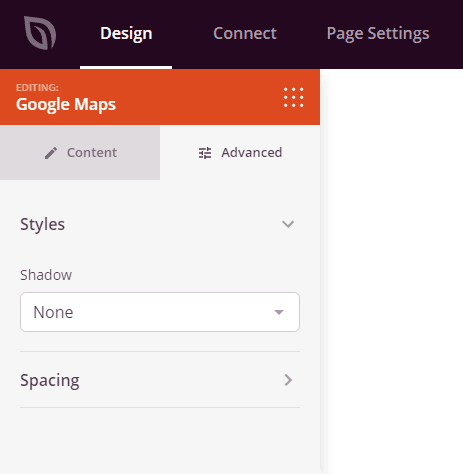Switch to the Design tab

pyautogui.click(x=126, y=34)
